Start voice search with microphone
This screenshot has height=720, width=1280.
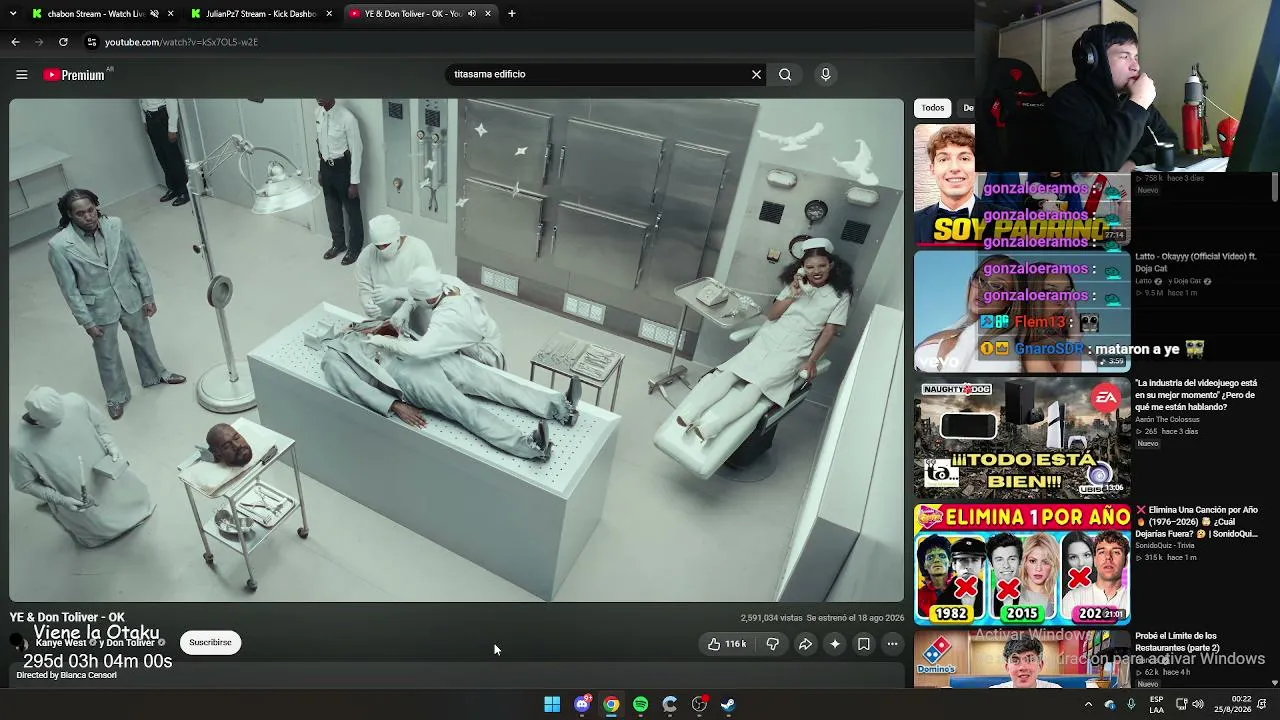click(825, 74)
